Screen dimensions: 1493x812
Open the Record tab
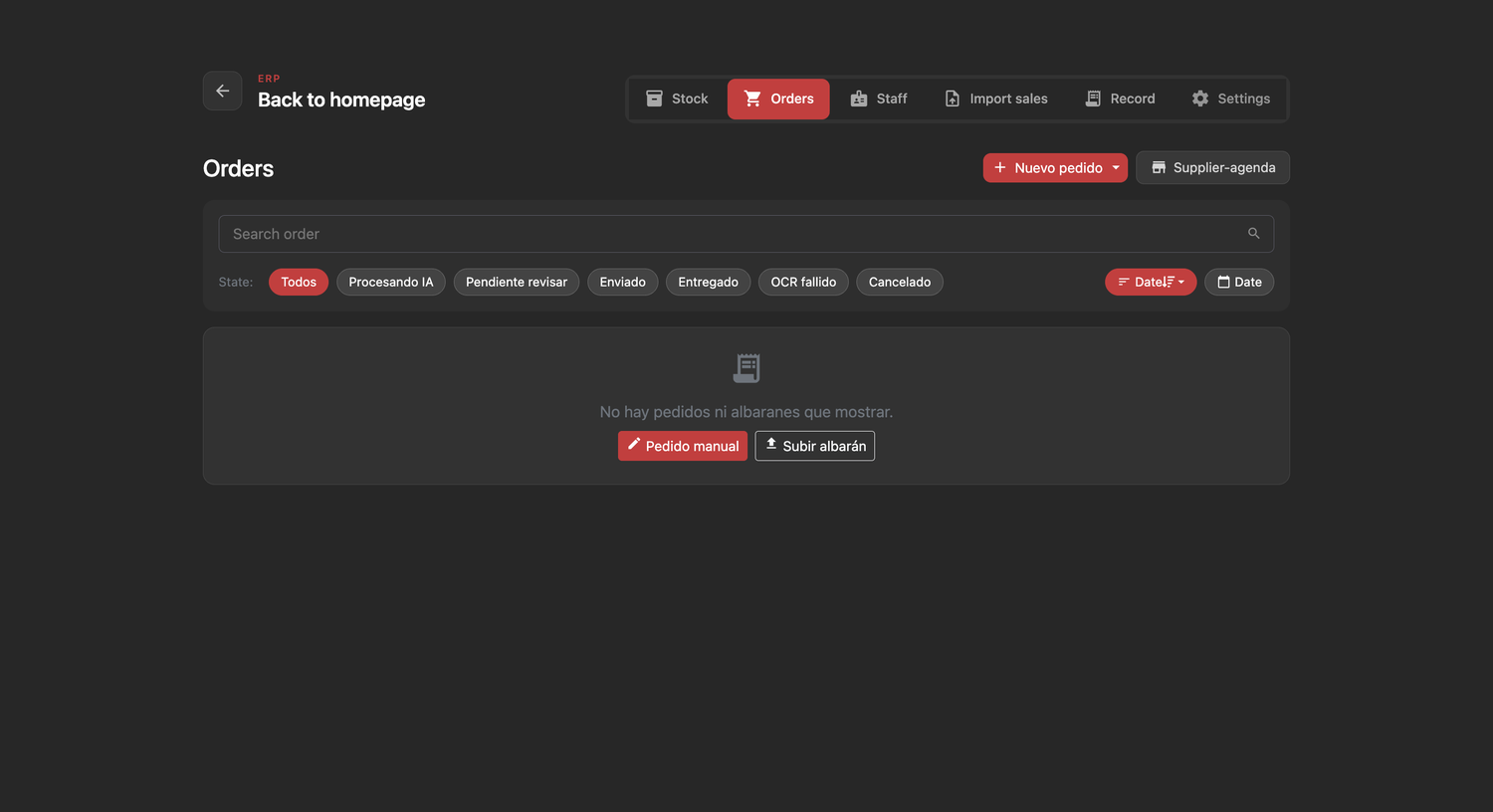click(1120, 99)
